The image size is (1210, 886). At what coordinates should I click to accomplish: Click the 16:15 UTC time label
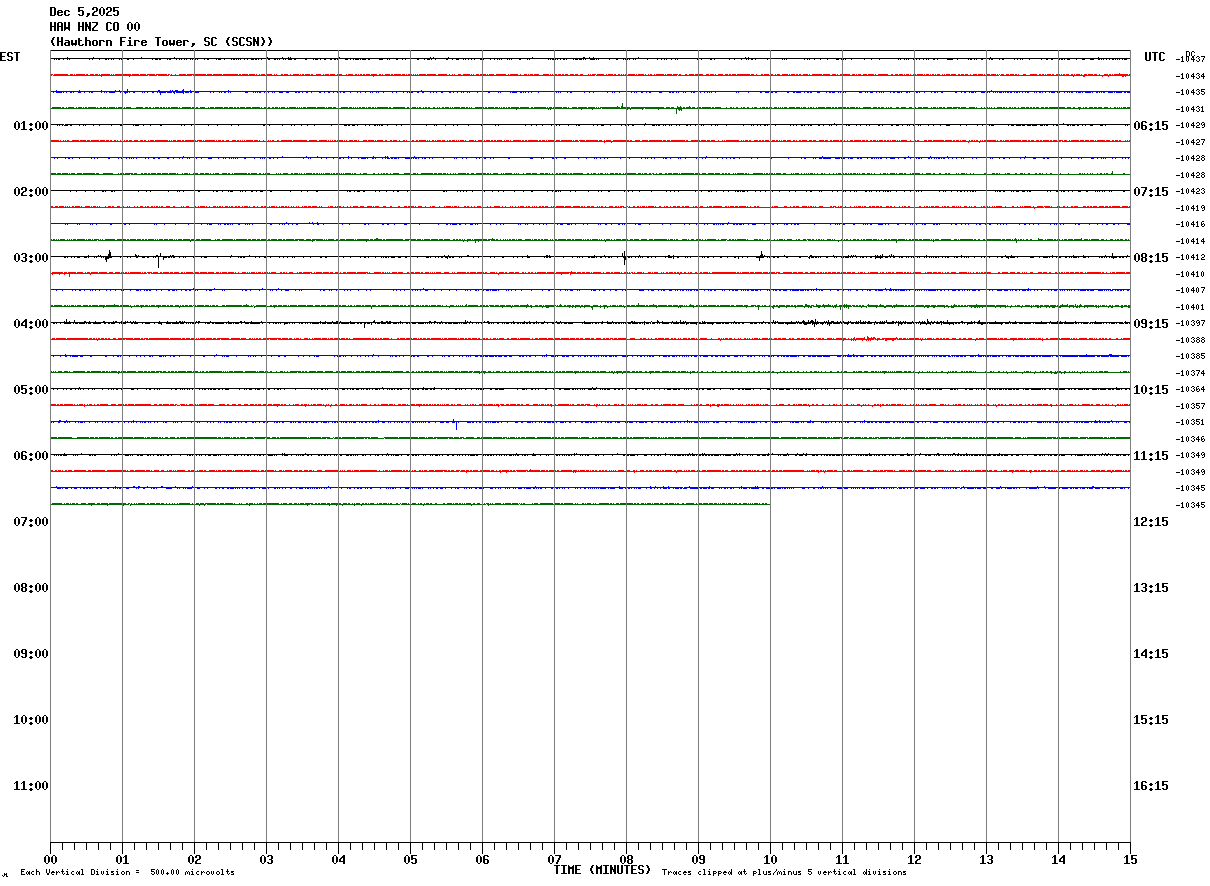1151,786
